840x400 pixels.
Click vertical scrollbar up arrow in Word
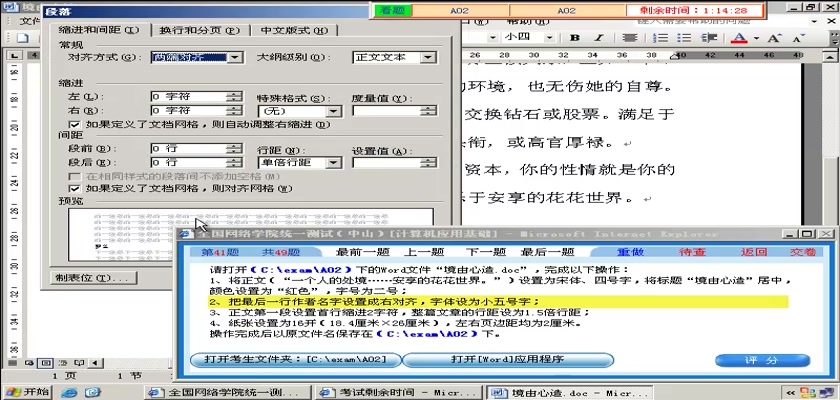tap(831, 56)
